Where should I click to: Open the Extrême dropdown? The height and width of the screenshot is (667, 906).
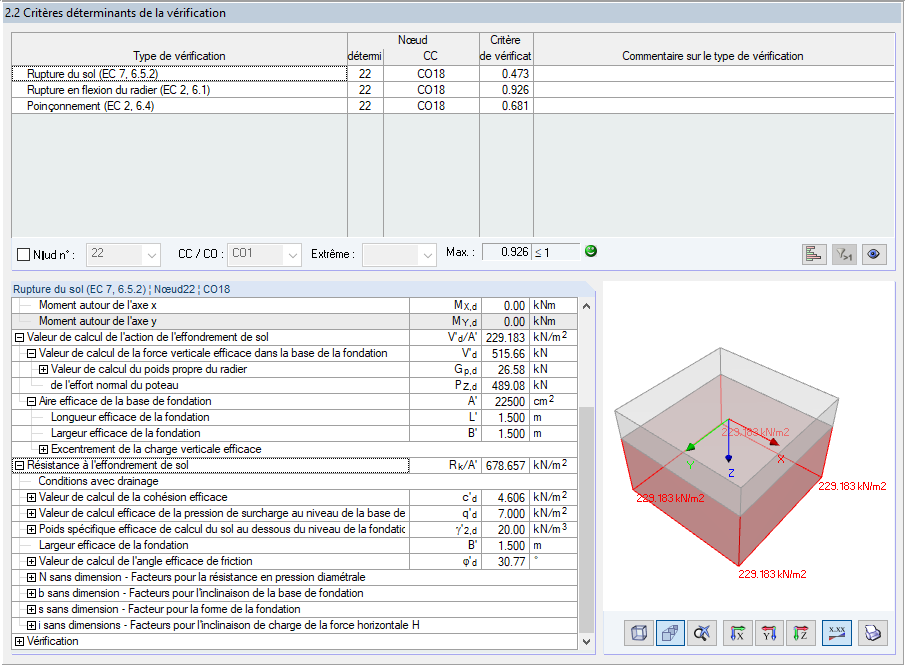pyautogui.click(x=399, y=254)
